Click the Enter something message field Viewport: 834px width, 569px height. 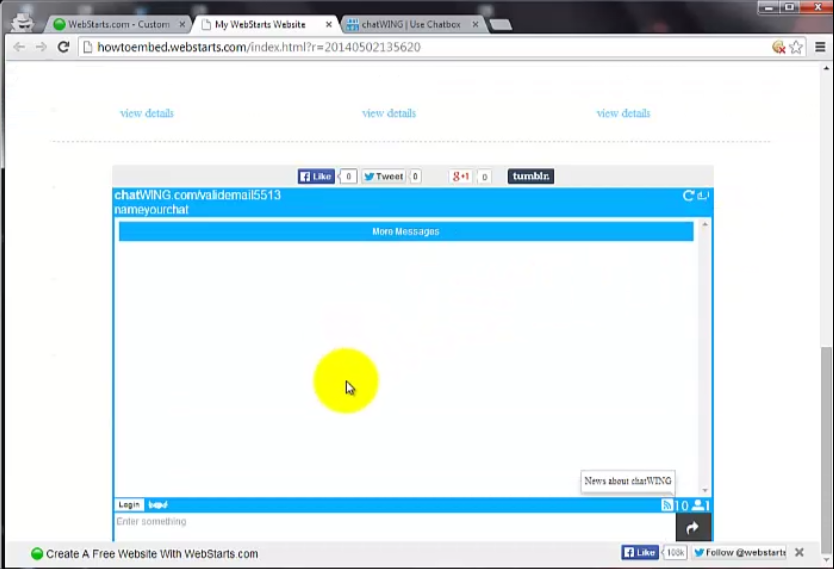(395, 527)
